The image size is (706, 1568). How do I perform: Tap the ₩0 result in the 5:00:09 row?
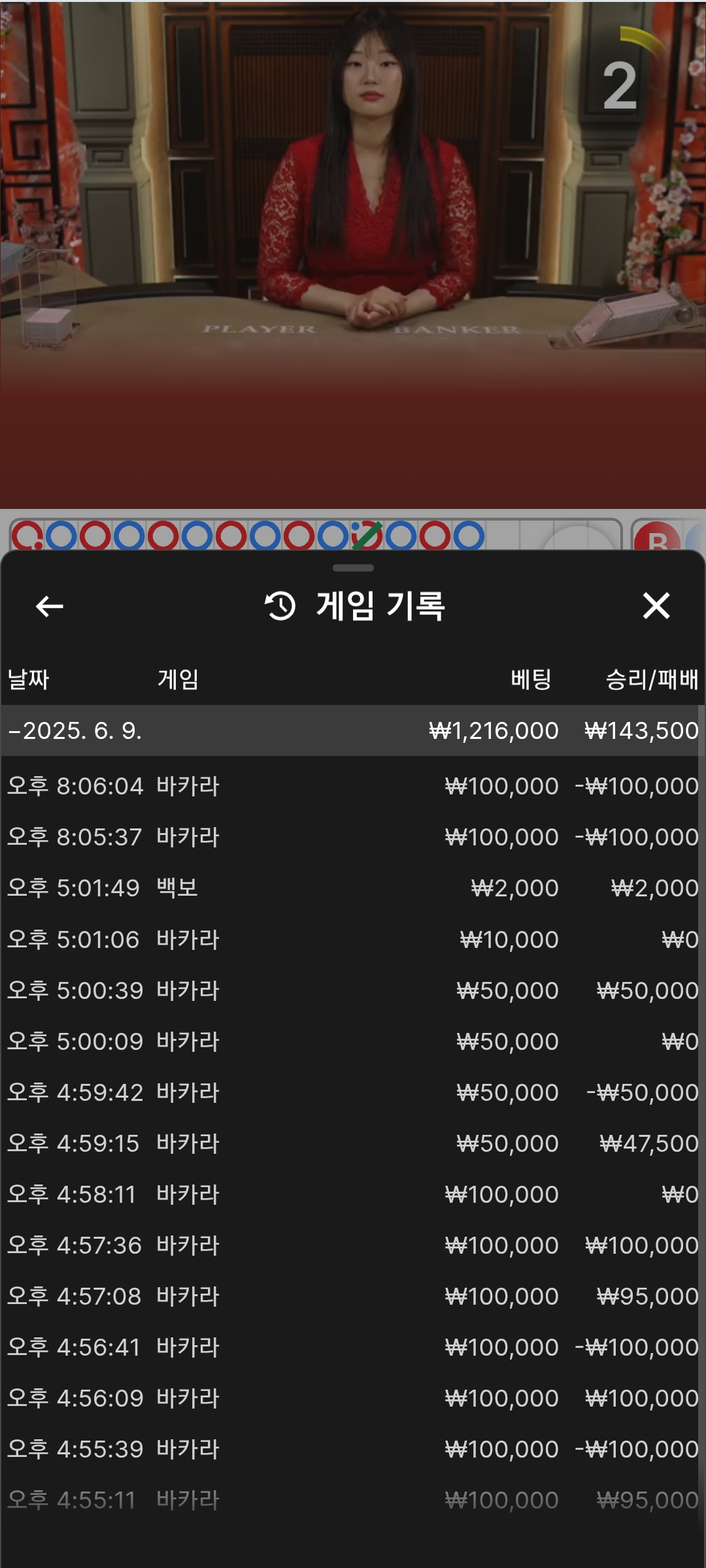[x=680, y=1041]
